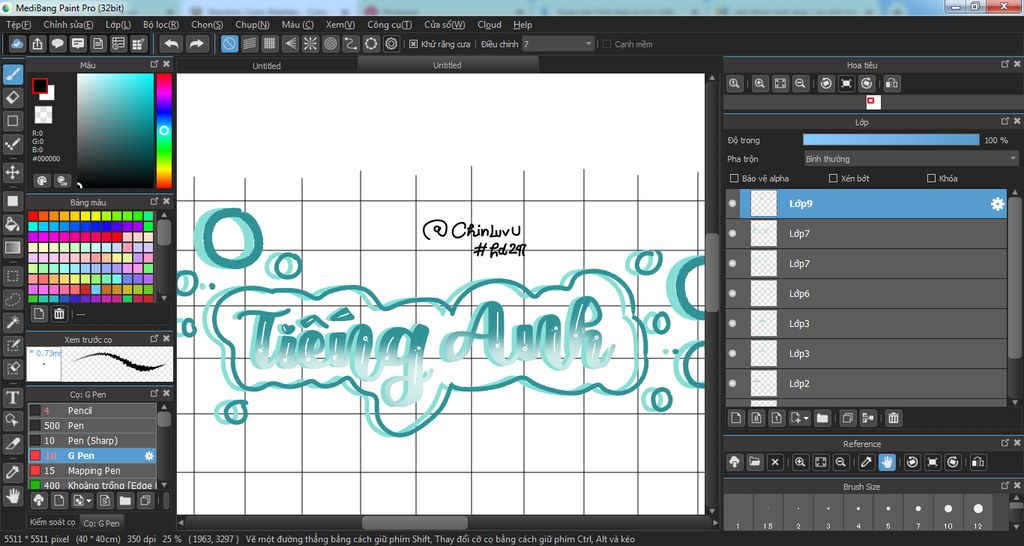The width and height of the screenshot is (1024, 546).
Task: Turn on parallel lines snap
Action: 249,44
